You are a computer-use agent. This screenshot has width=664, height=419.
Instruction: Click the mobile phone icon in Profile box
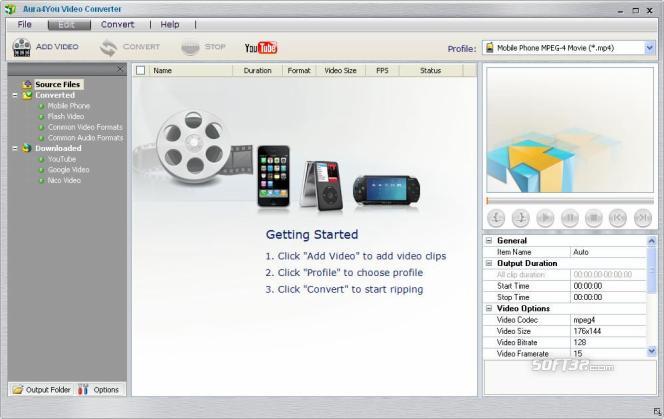coord(490,47)
